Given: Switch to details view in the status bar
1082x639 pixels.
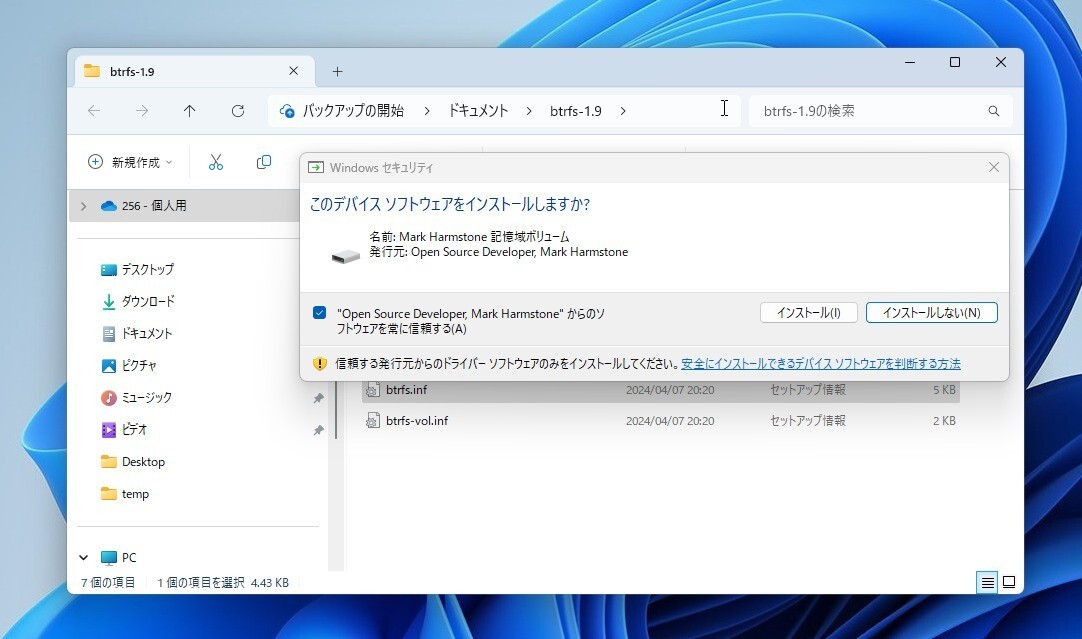Looking at the screenshot, I should (x=986, y=581).
